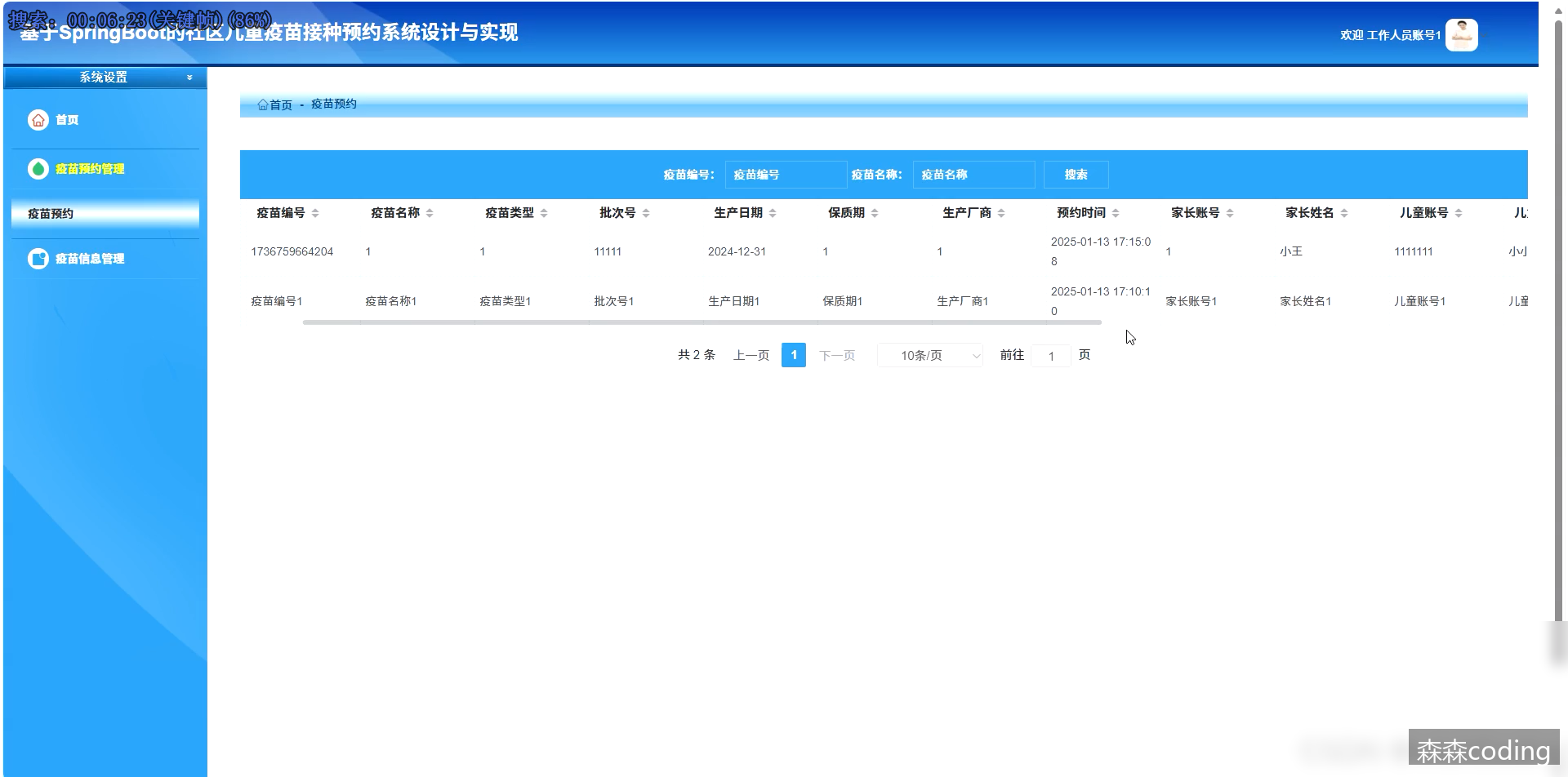Sort by 家长姓名 column arrows

pyautogui.click(x=1344, y=213)
